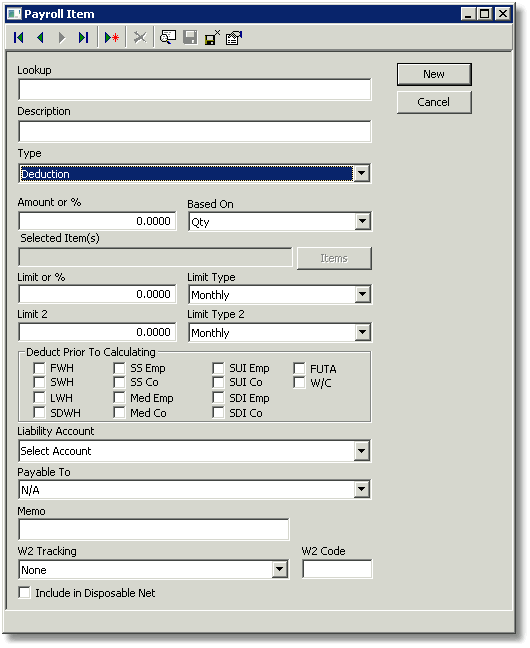Click into the Description text field

pyautogui.click(x=195, y=131)
